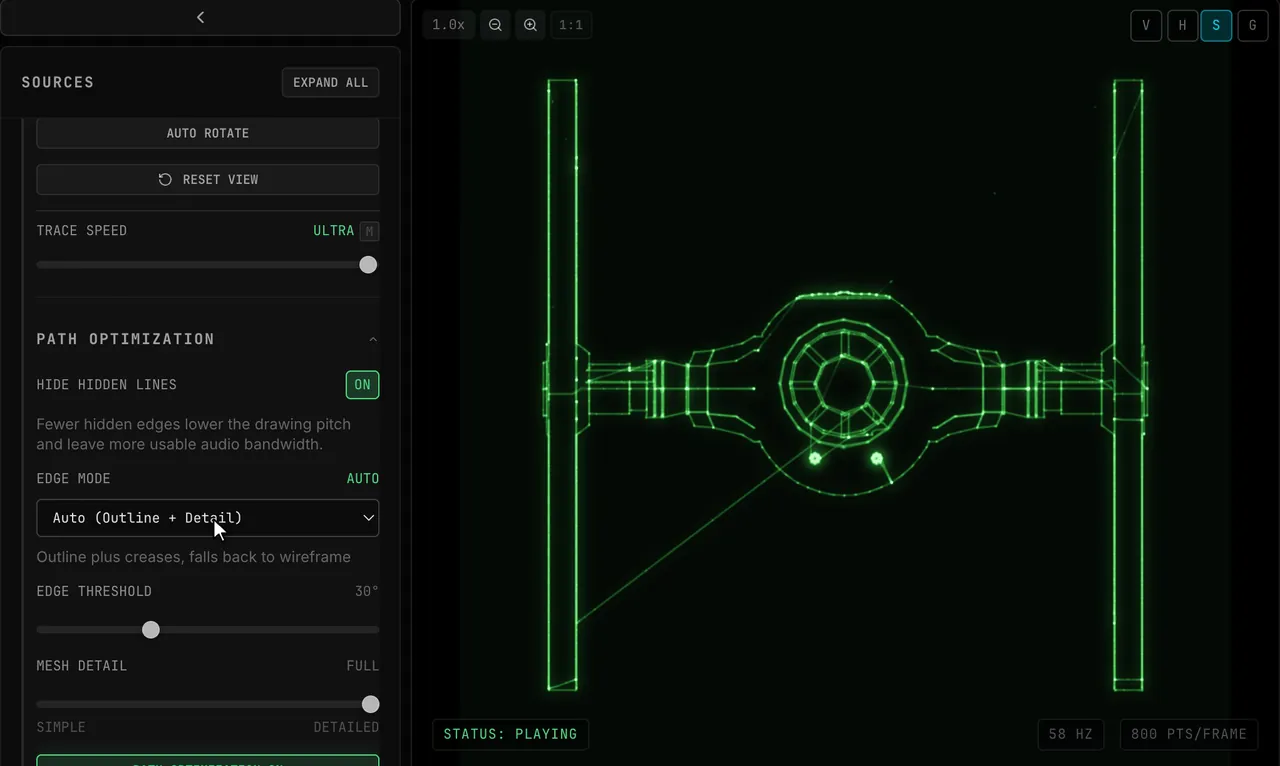Click the Edge Threshold slider handle

151,629
